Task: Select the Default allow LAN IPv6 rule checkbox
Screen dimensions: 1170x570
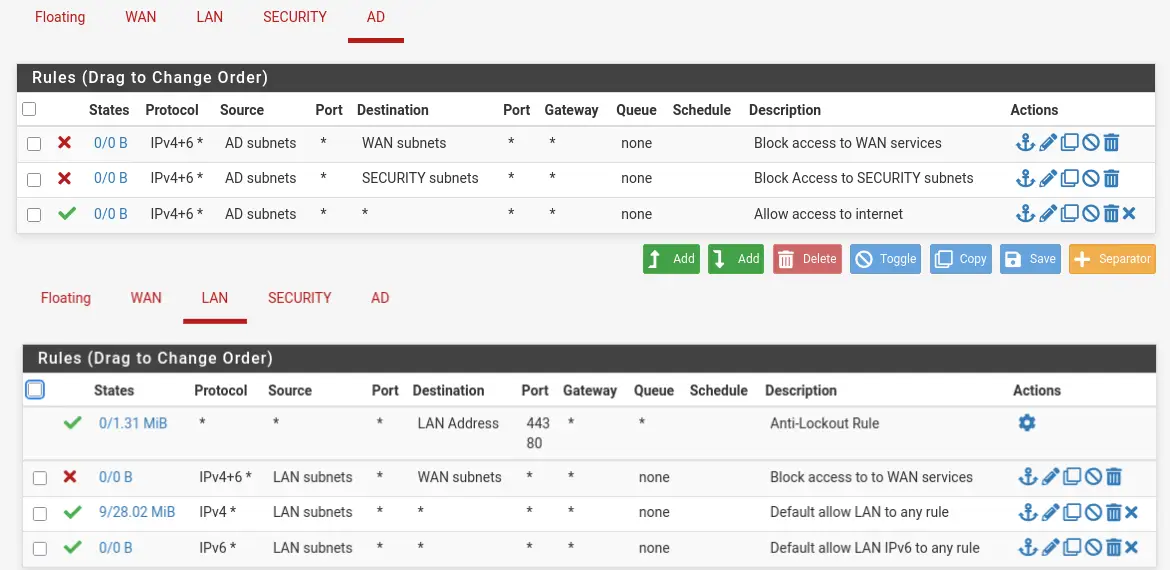Action: 40,548
